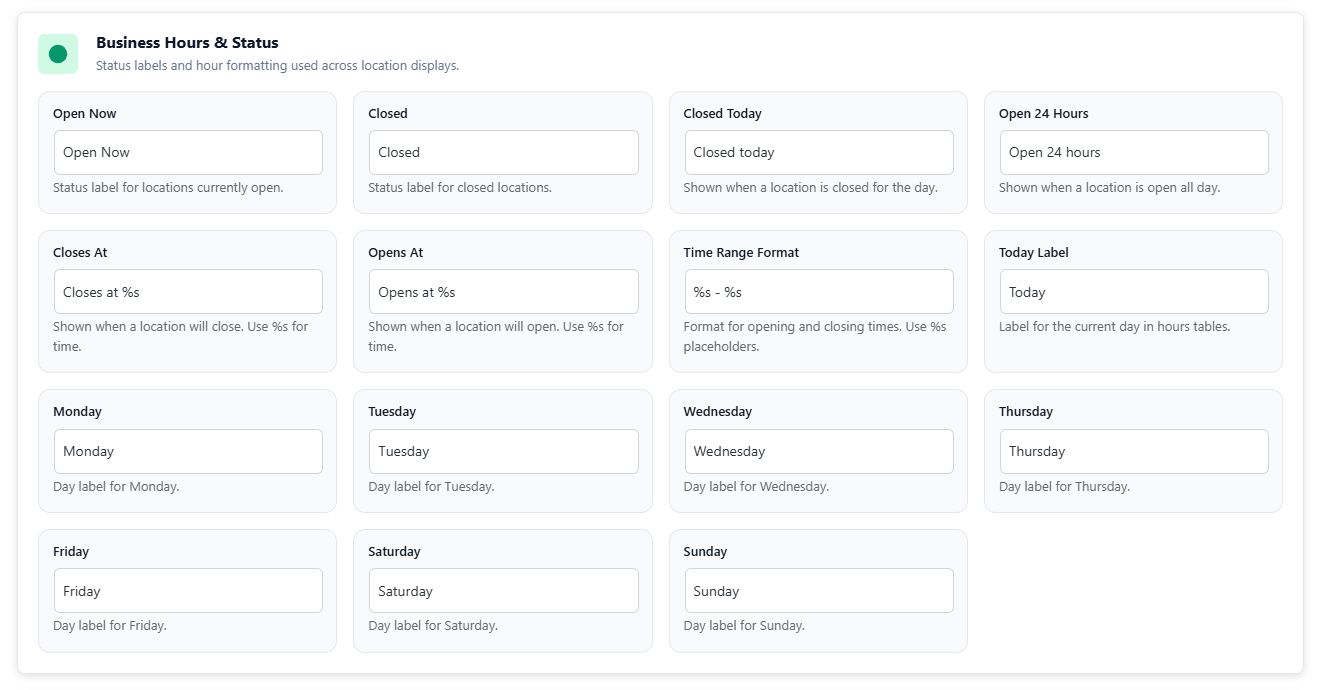Click 'Shown when a location will open' description
The width and height of the screenshot is (1323, 690).
(x=496, y=337)
